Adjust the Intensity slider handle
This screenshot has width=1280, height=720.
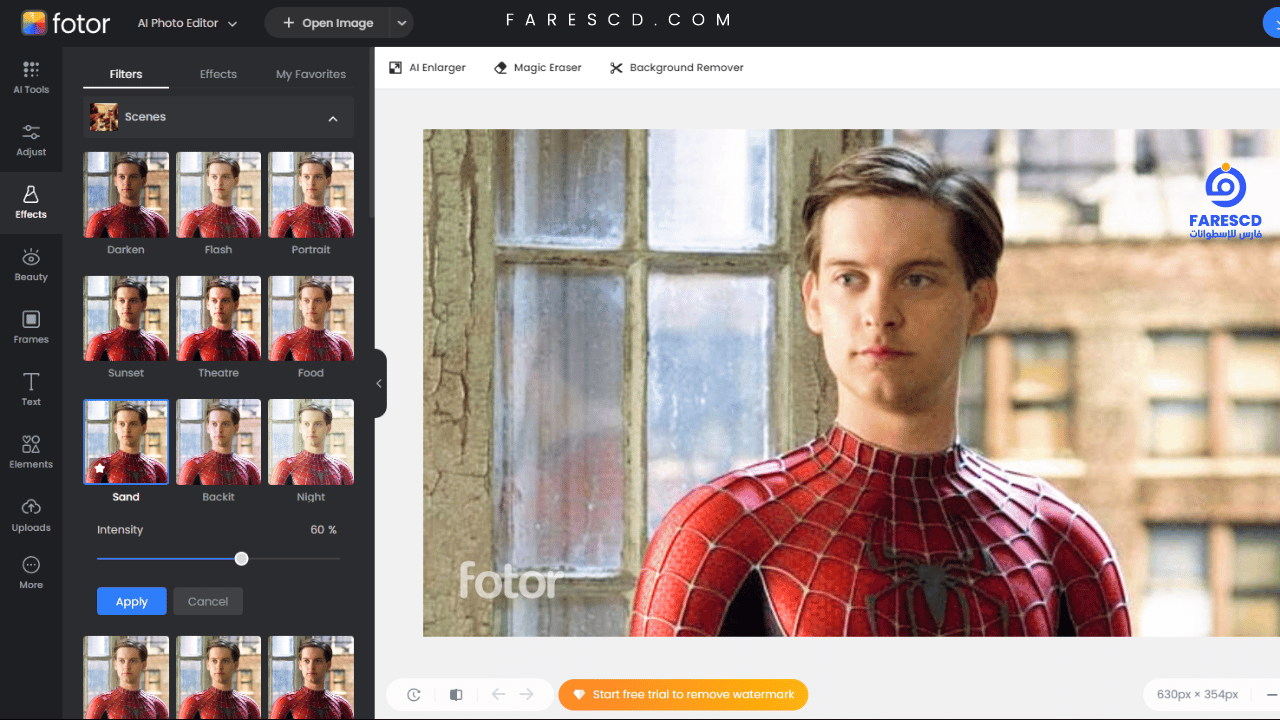click(241, 559)
